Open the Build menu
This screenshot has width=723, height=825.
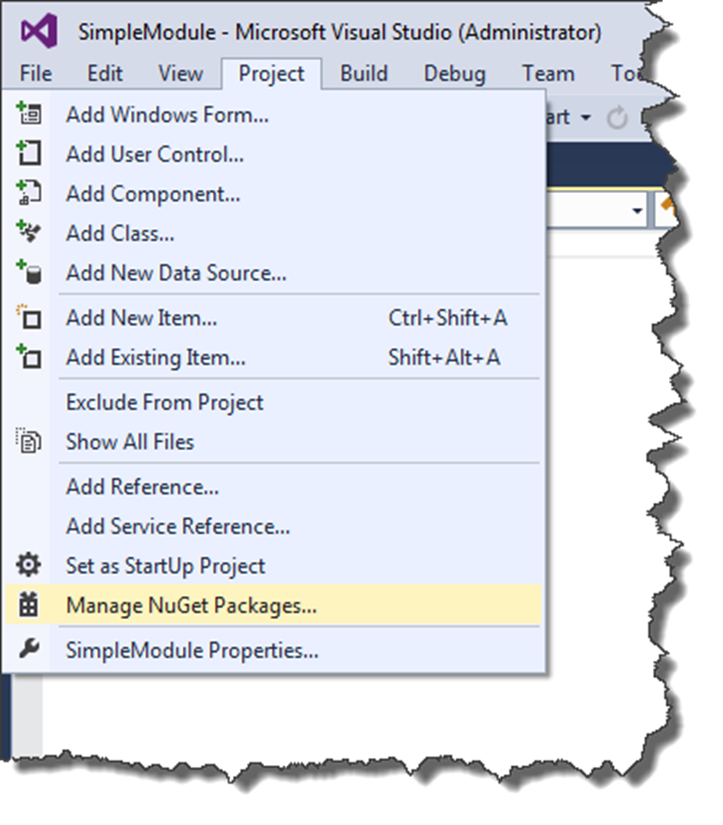364,74
